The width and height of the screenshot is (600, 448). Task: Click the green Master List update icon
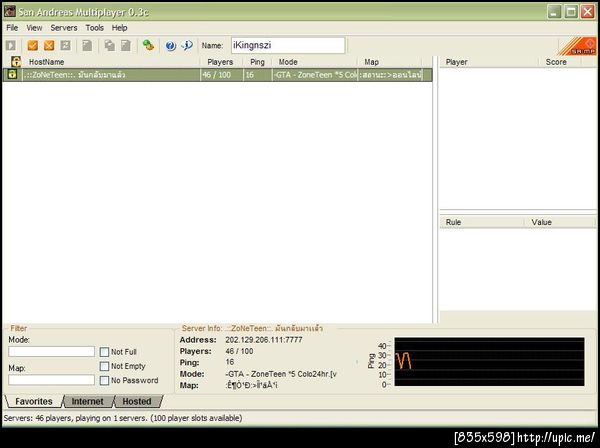[148, 46]
